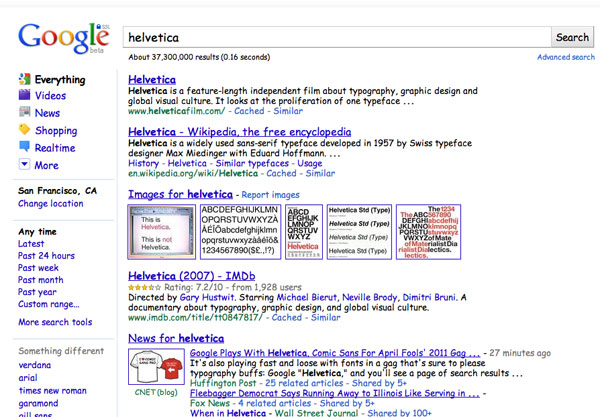Image resolution: width=600 pixels, height=417 pixels.
Task: Open the Advanced search link
Action: (x=565, y=58)
